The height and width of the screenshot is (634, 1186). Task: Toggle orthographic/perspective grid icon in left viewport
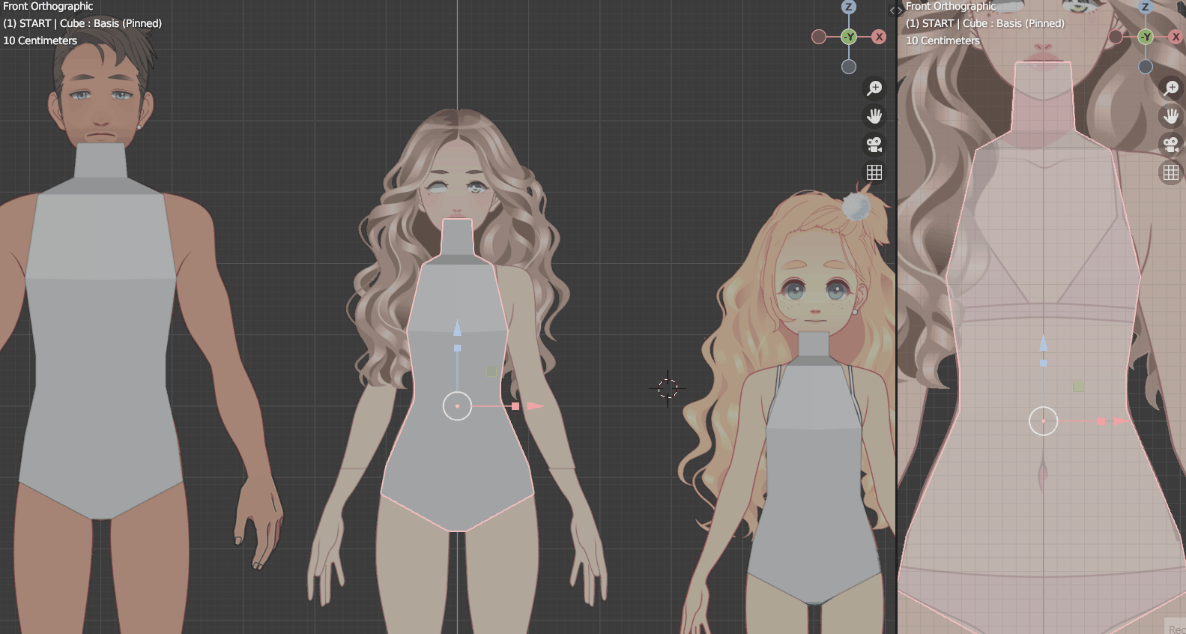(874, 172)
